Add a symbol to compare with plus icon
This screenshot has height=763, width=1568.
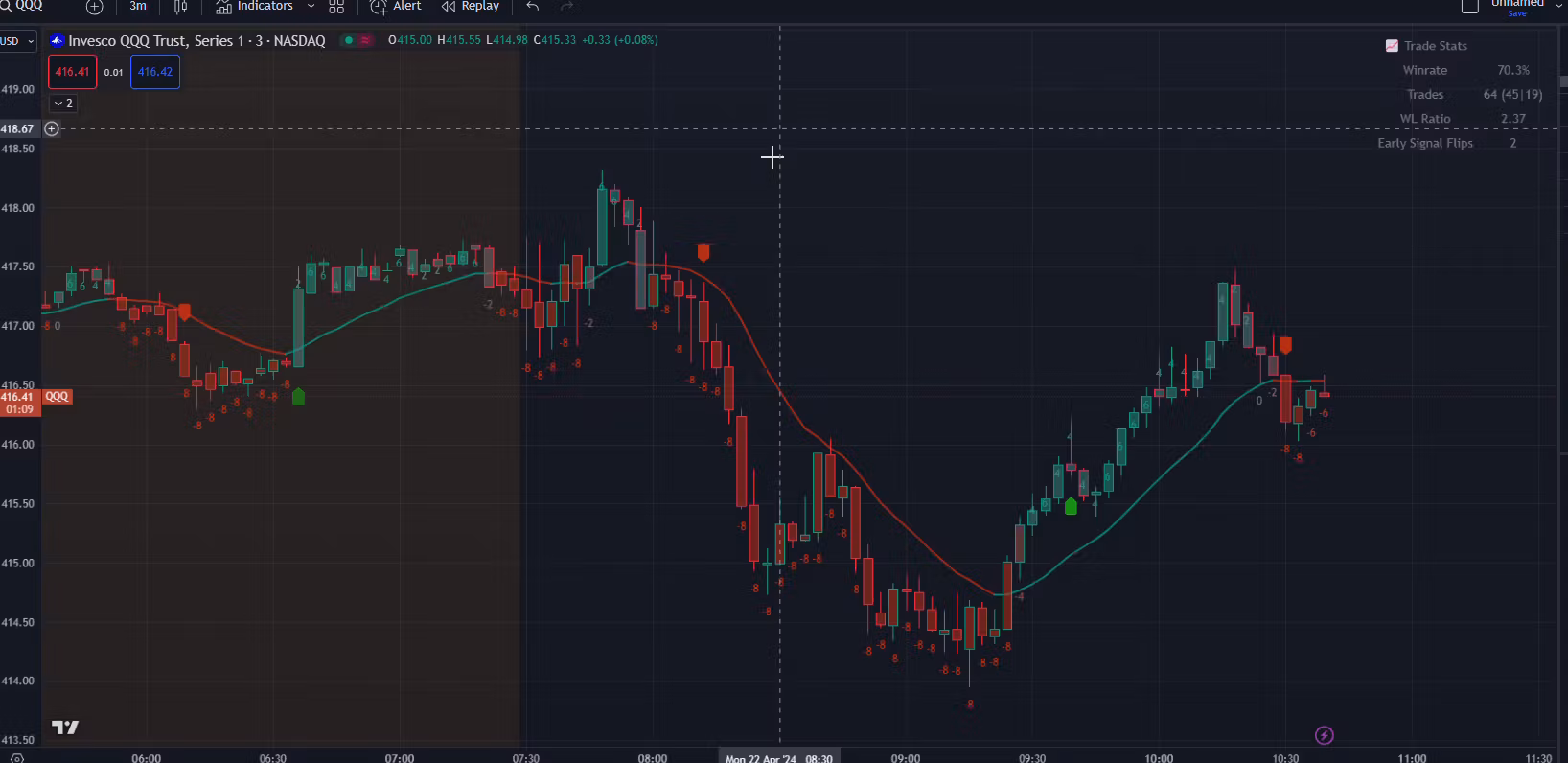click(94, 7)
